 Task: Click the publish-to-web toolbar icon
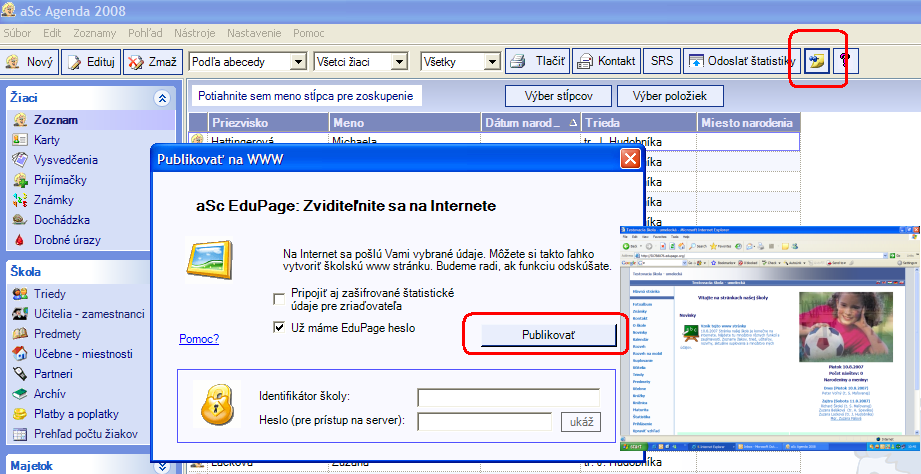point(816,61)
